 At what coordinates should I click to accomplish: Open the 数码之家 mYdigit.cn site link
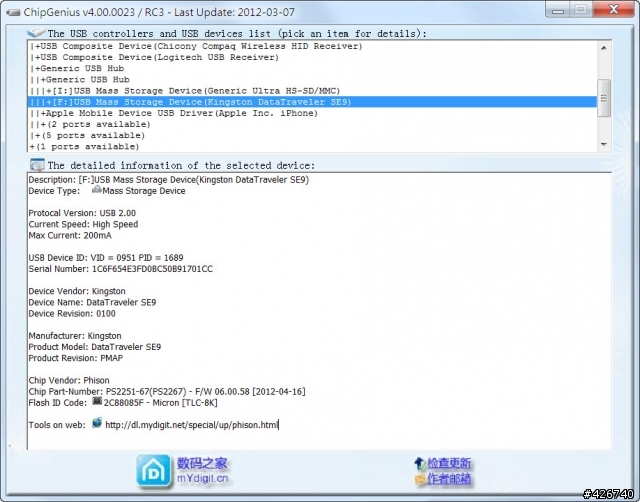[x=202, y=471]
